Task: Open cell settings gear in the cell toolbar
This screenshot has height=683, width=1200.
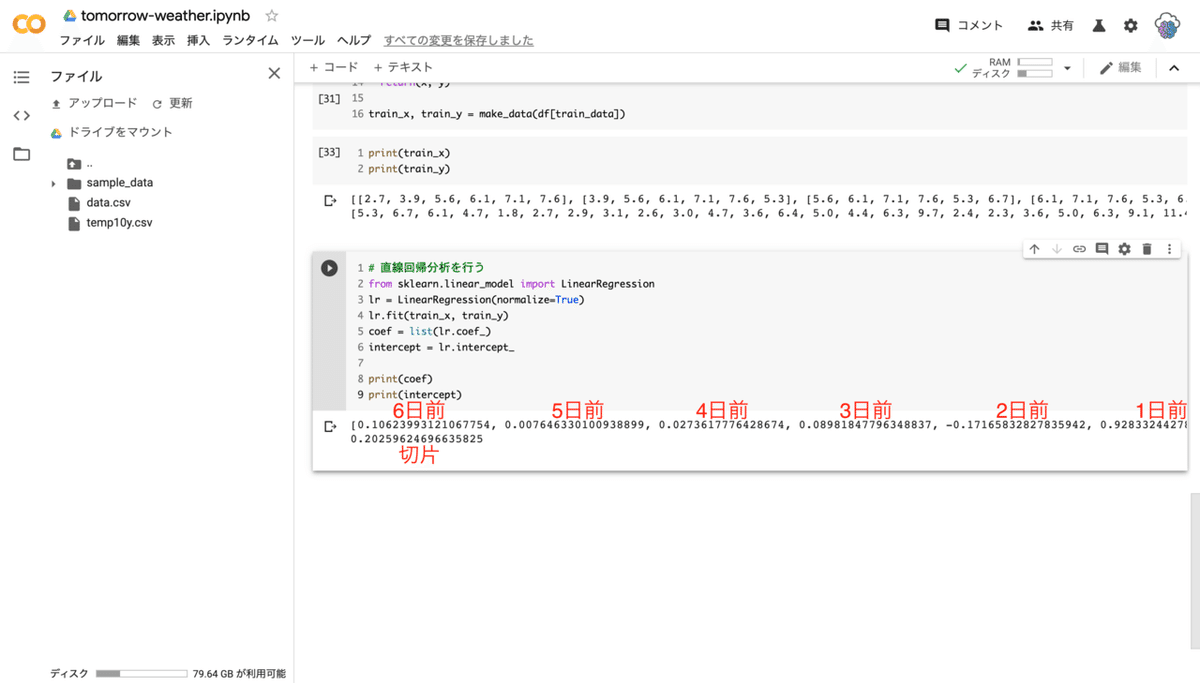Action: pyautogui.click(x=1125, y=249)
